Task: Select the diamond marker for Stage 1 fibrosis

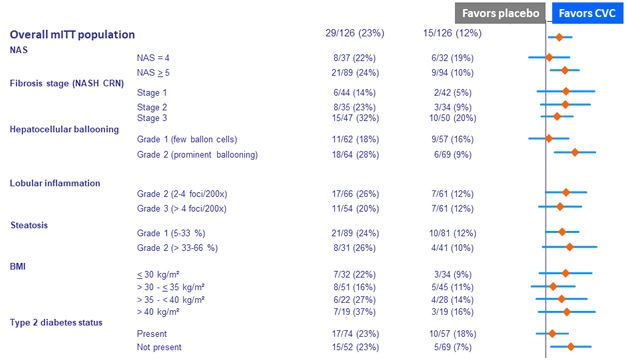Action: click(x=566, y=92)
